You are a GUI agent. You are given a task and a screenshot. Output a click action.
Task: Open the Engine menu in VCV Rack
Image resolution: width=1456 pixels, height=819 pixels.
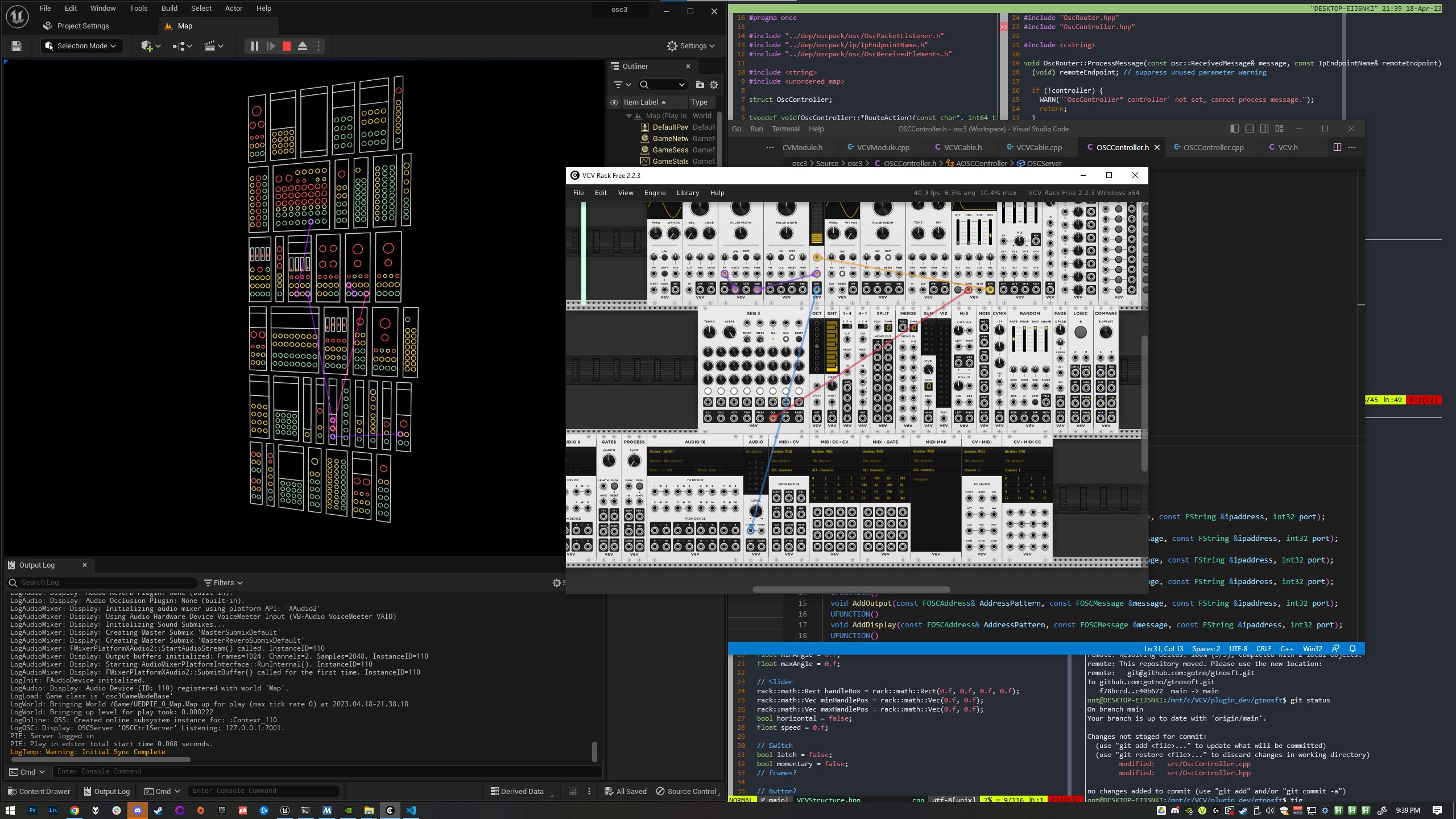[655, 193]
